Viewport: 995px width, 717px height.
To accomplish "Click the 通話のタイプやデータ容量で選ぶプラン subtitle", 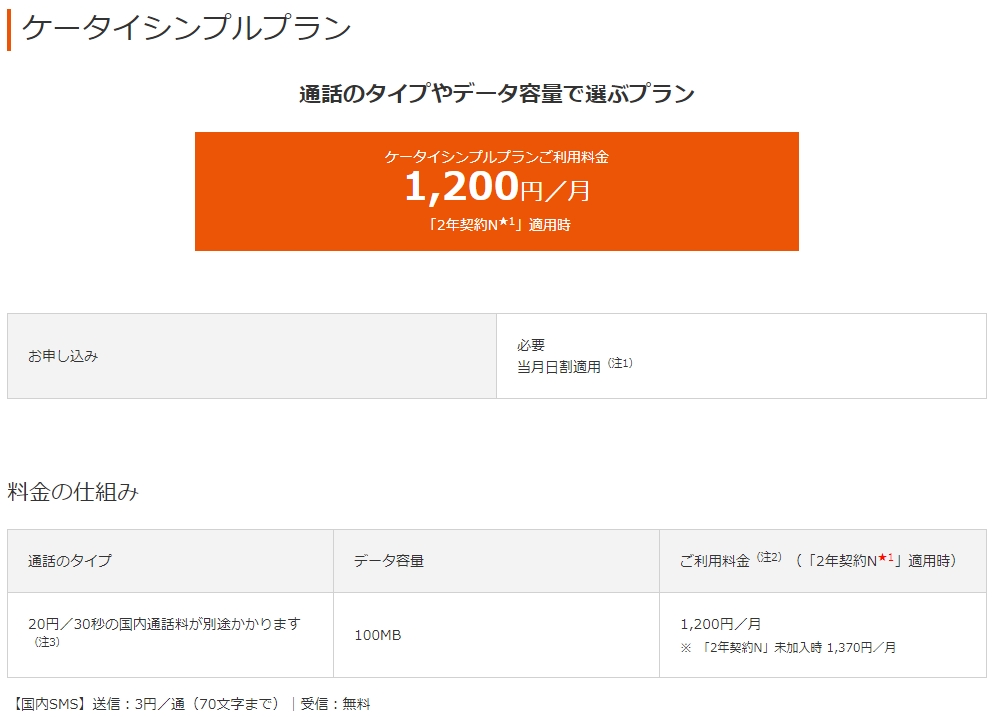I will point(497,93).
